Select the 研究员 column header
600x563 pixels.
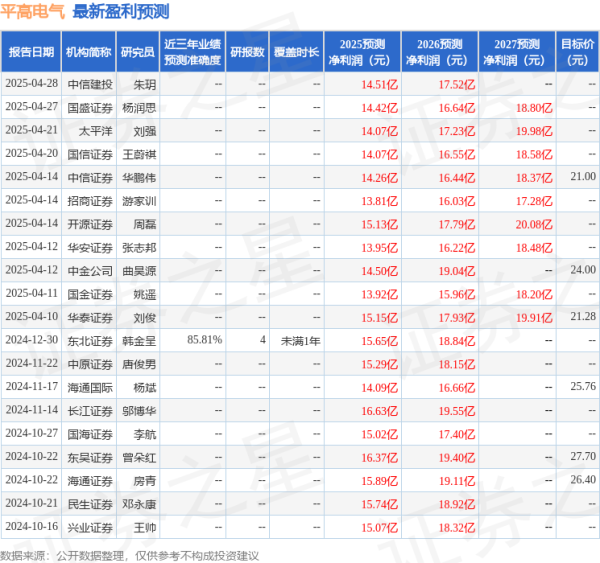137,51
